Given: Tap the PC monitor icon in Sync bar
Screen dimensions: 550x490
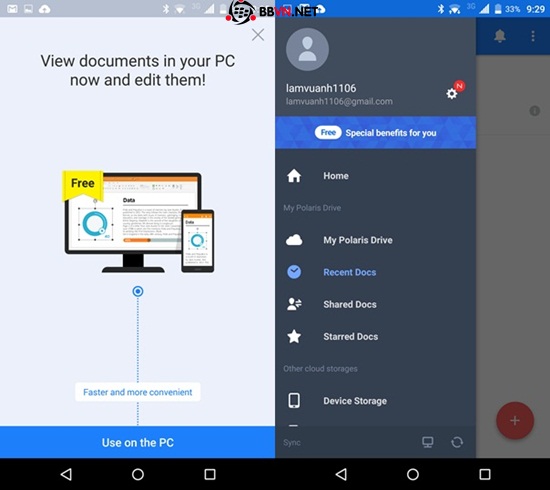Looking at the screenshot, I should pos(428,442).
